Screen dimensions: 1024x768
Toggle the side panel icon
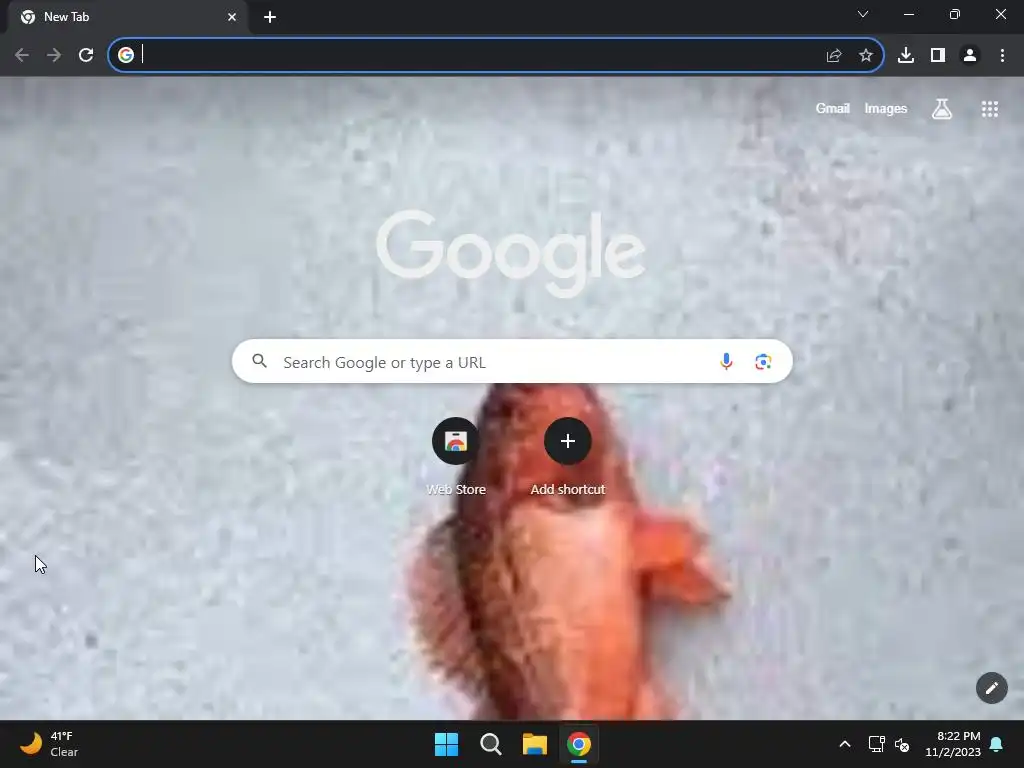pyautogui.click(x=937, y=56)
